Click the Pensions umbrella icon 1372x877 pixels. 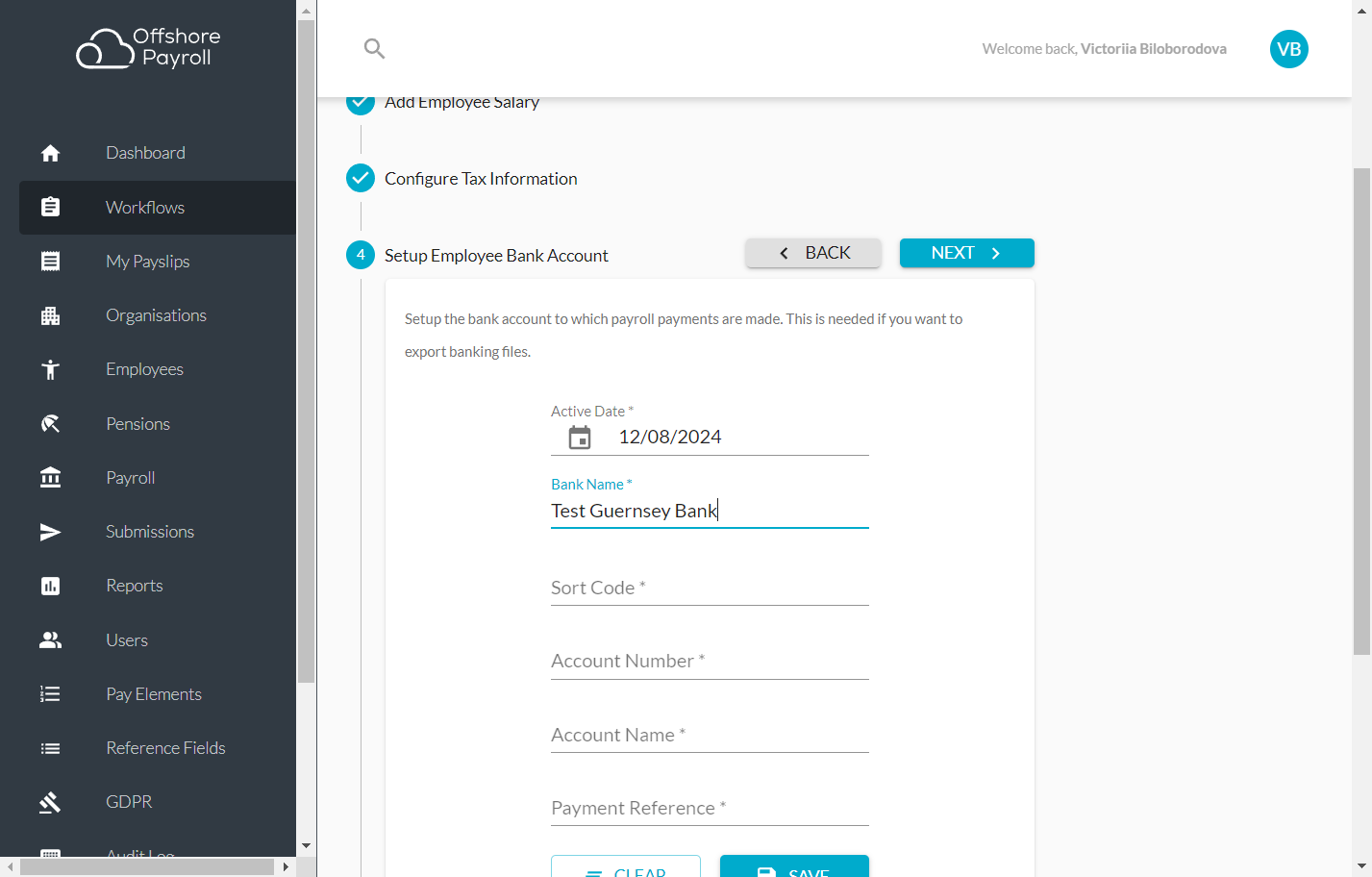click(x=51, y=424)
